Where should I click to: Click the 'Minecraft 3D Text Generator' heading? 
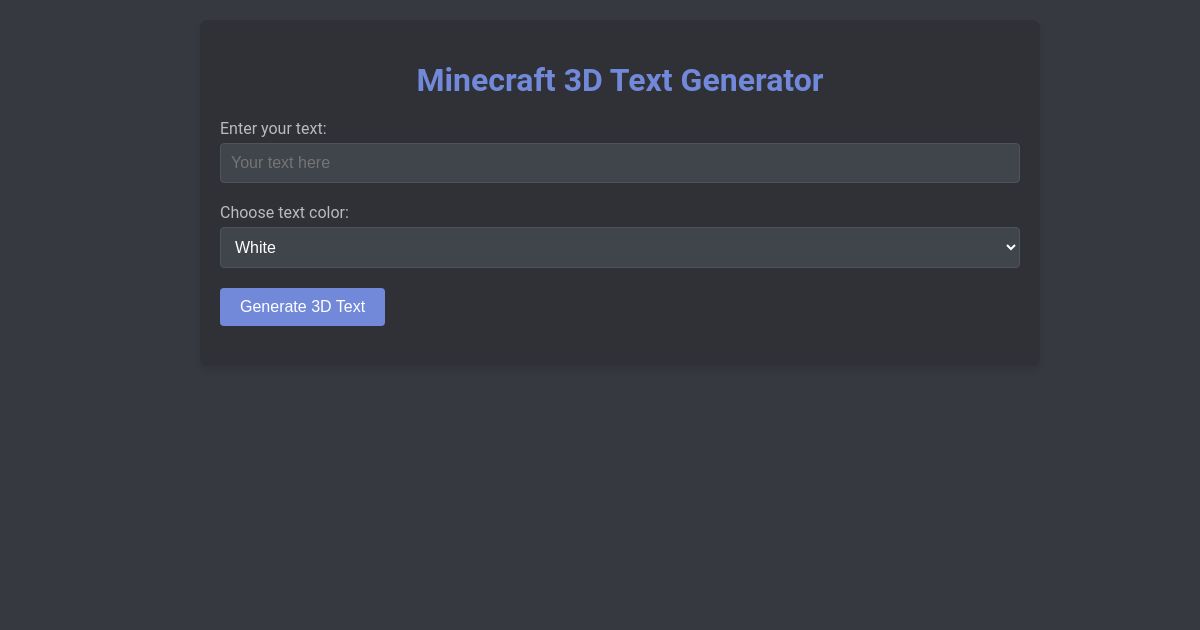tap(620, 80)
